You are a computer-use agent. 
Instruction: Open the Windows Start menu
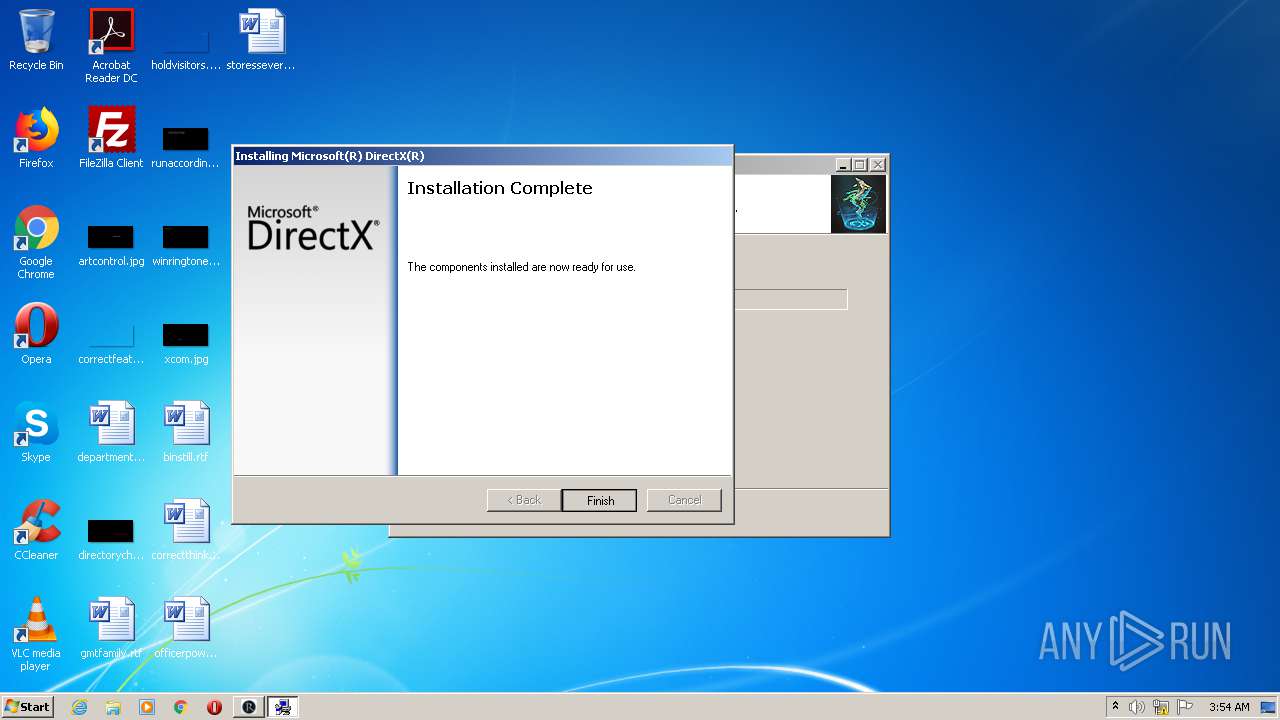[28, 706]
